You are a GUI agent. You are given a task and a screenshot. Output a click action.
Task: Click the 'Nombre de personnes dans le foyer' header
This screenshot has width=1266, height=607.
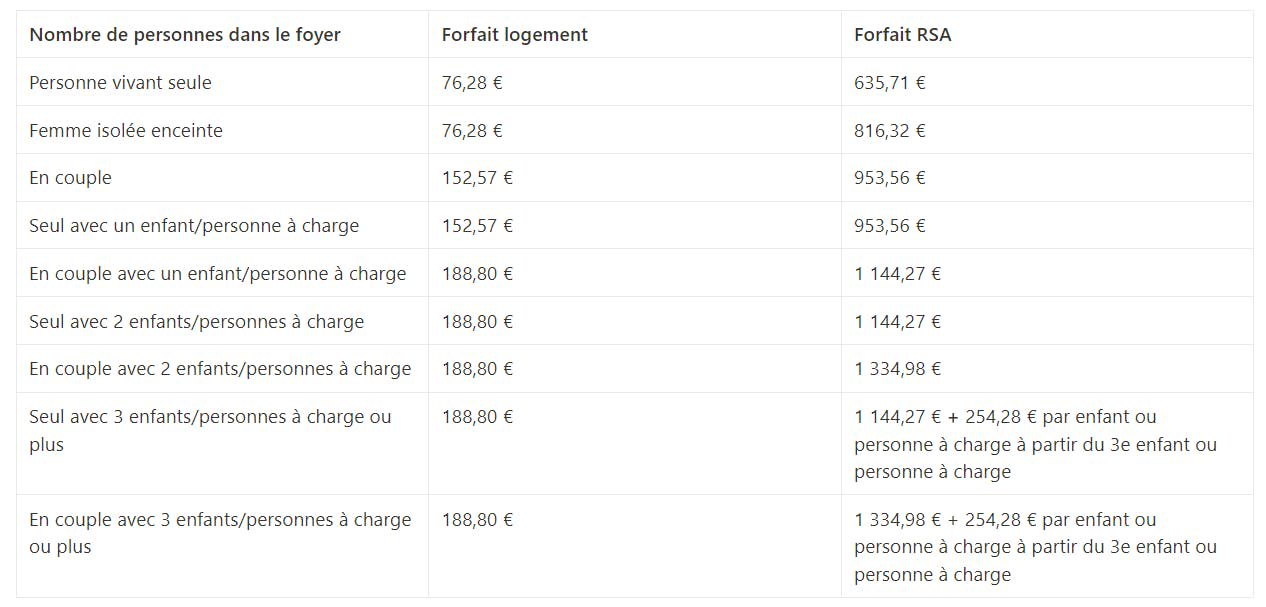(185, 35)
